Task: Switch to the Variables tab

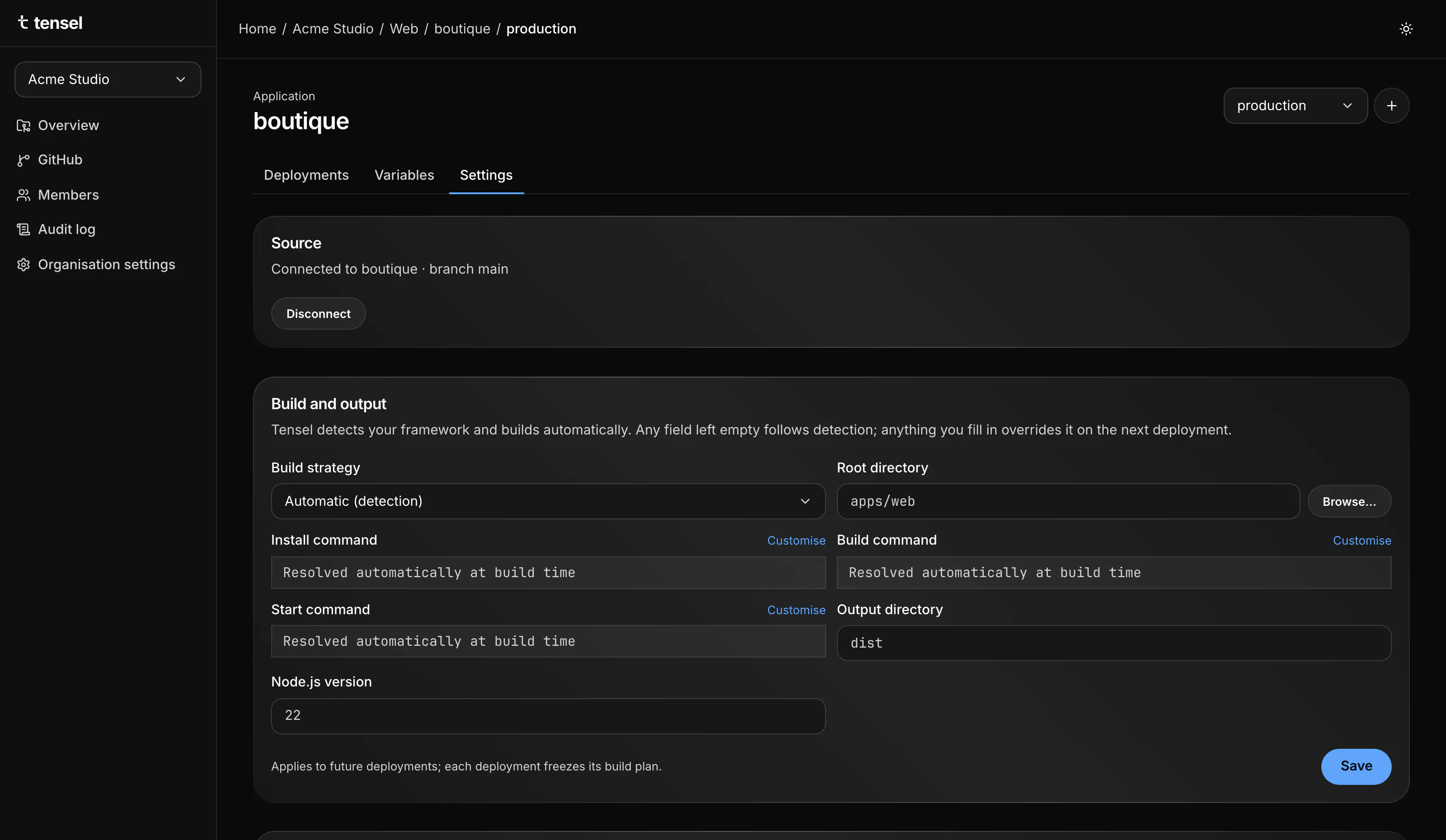Action: point(404,175)
